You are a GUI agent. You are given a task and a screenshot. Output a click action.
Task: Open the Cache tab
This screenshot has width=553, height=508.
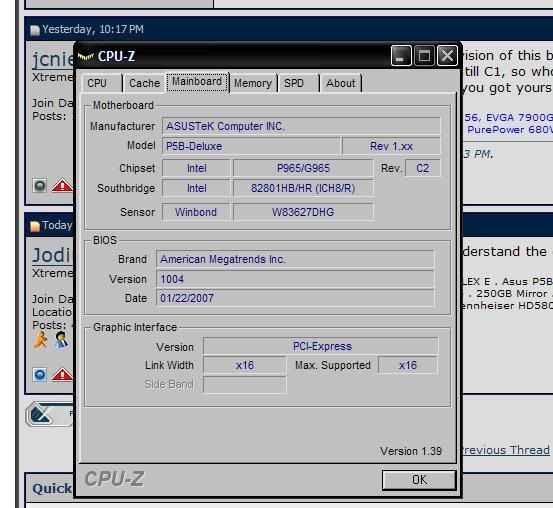coord(144,83)
